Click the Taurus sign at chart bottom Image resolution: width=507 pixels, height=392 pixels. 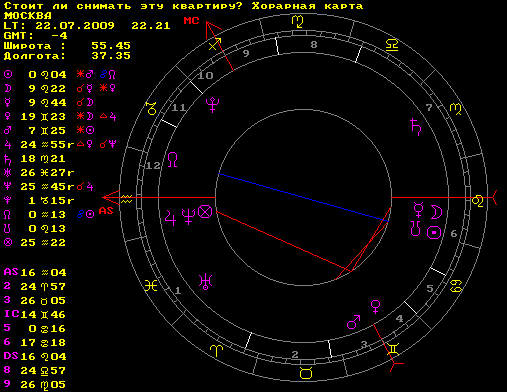(x=306, y=373)
